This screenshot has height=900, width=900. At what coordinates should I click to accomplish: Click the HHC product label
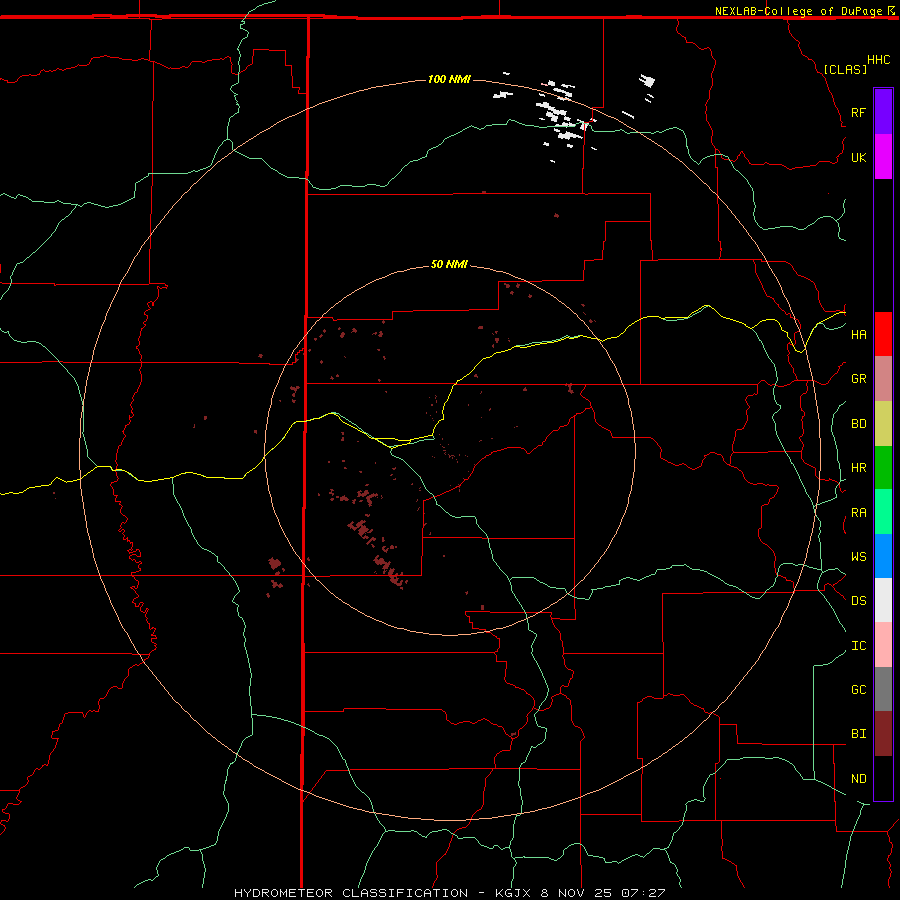tap(878, 60)
